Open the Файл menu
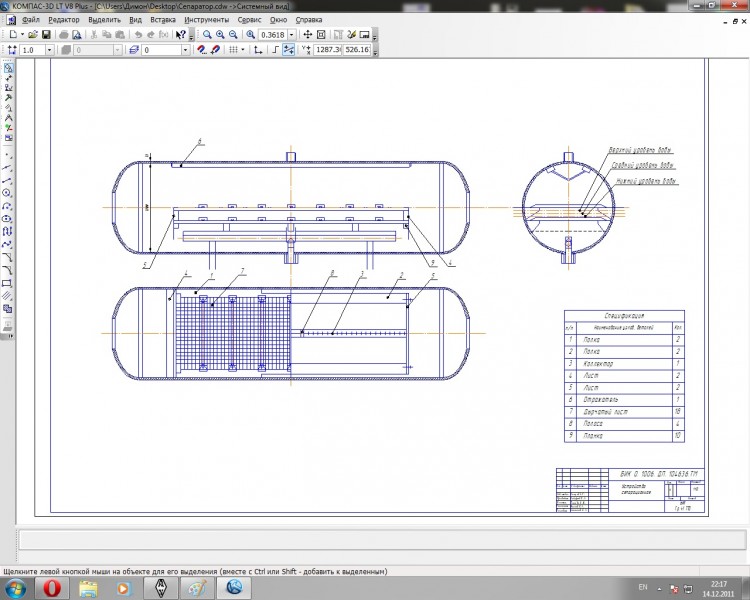The height and width of the screenshot is (600, 750). (x=31, y=20)
